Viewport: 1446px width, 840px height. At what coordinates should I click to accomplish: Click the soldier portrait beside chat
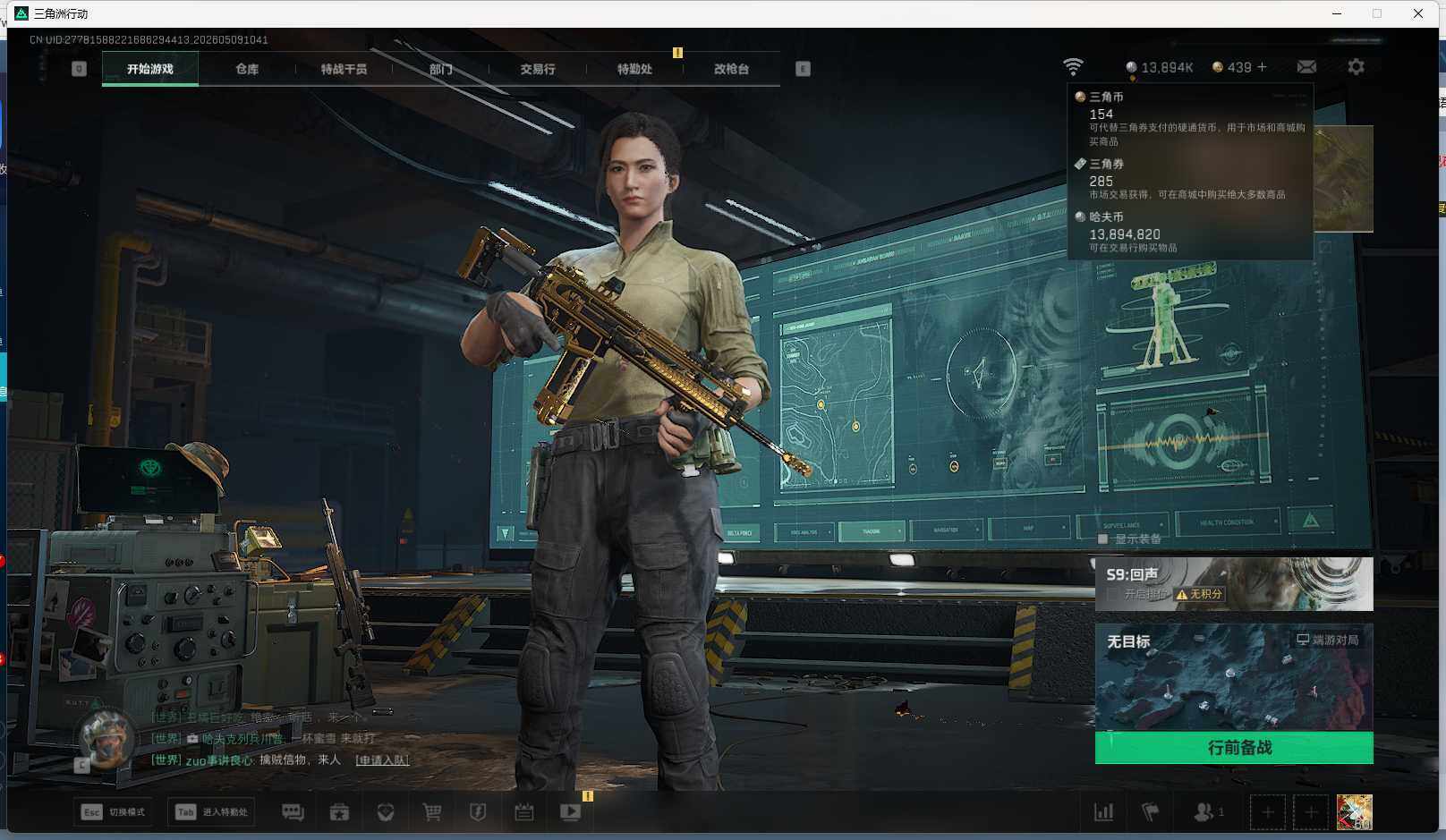pos(107,739)
